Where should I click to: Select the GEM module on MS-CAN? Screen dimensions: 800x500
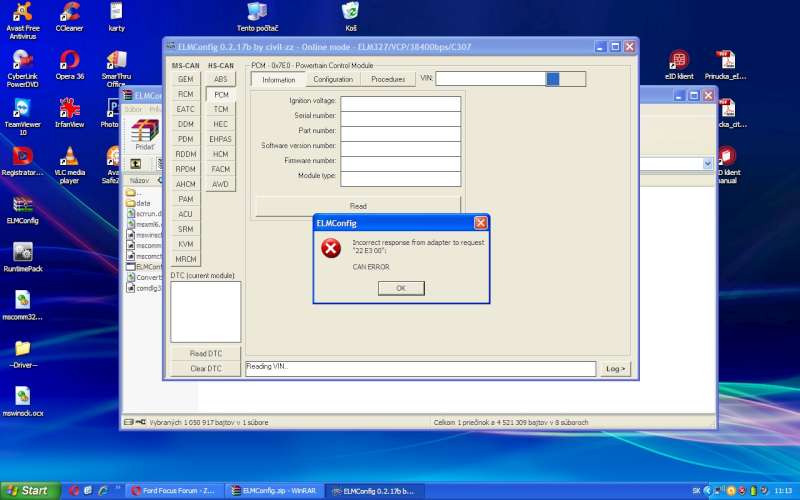pyautogui.click(x=185, y=79)
